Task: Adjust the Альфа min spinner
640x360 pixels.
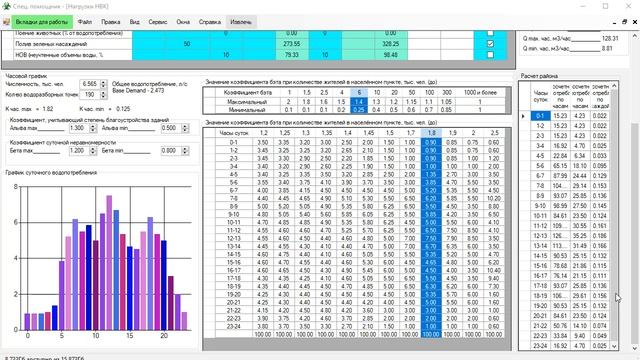Action: [x=185, y=128]
